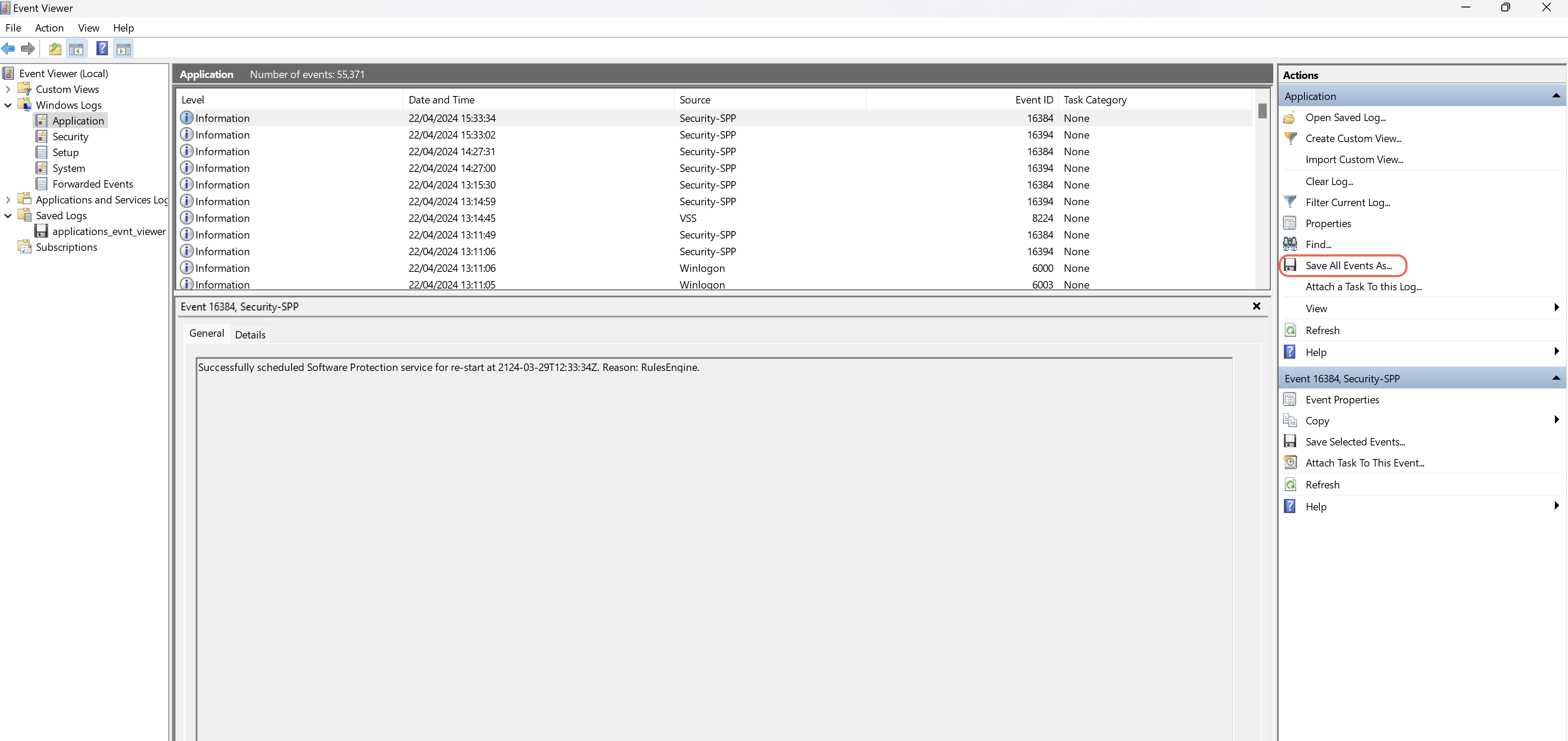The width and height of the screenshot is (1568, 741).
Task: Click the Filter Current Log funnel icon
Action: 1290,202
